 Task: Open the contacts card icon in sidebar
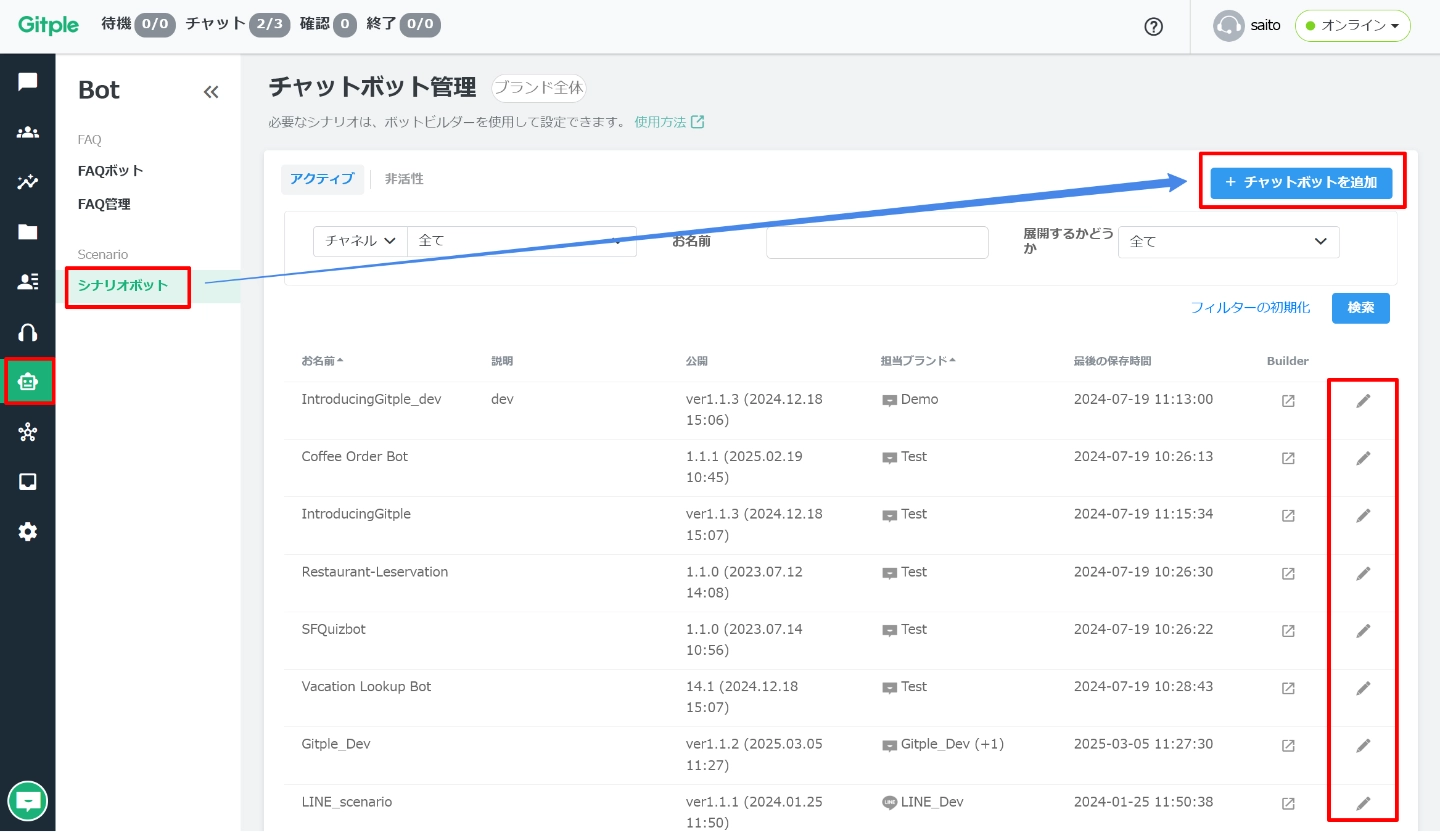(28, 282)
